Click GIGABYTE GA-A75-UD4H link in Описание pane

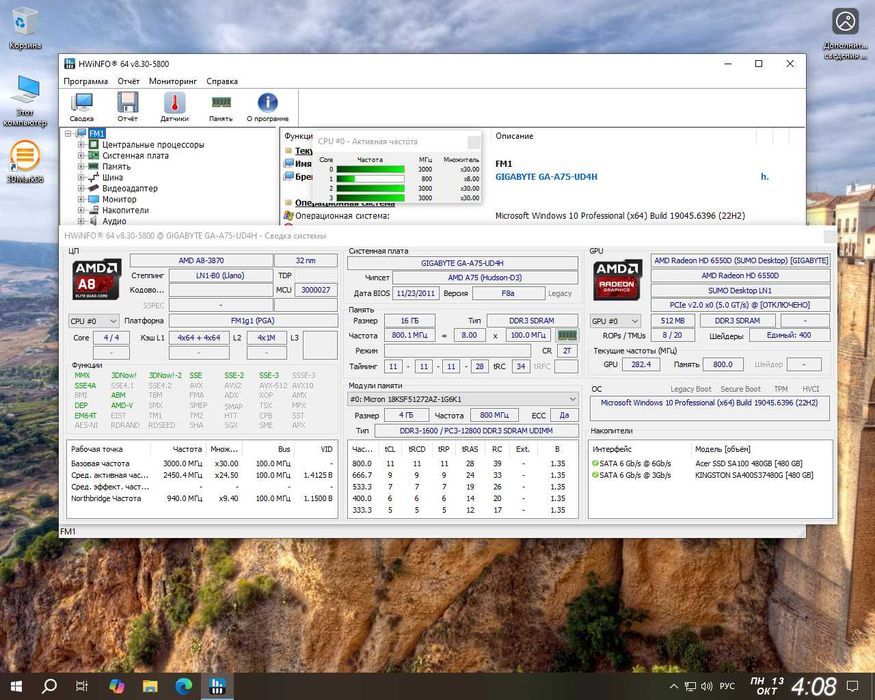pos(546,176)
